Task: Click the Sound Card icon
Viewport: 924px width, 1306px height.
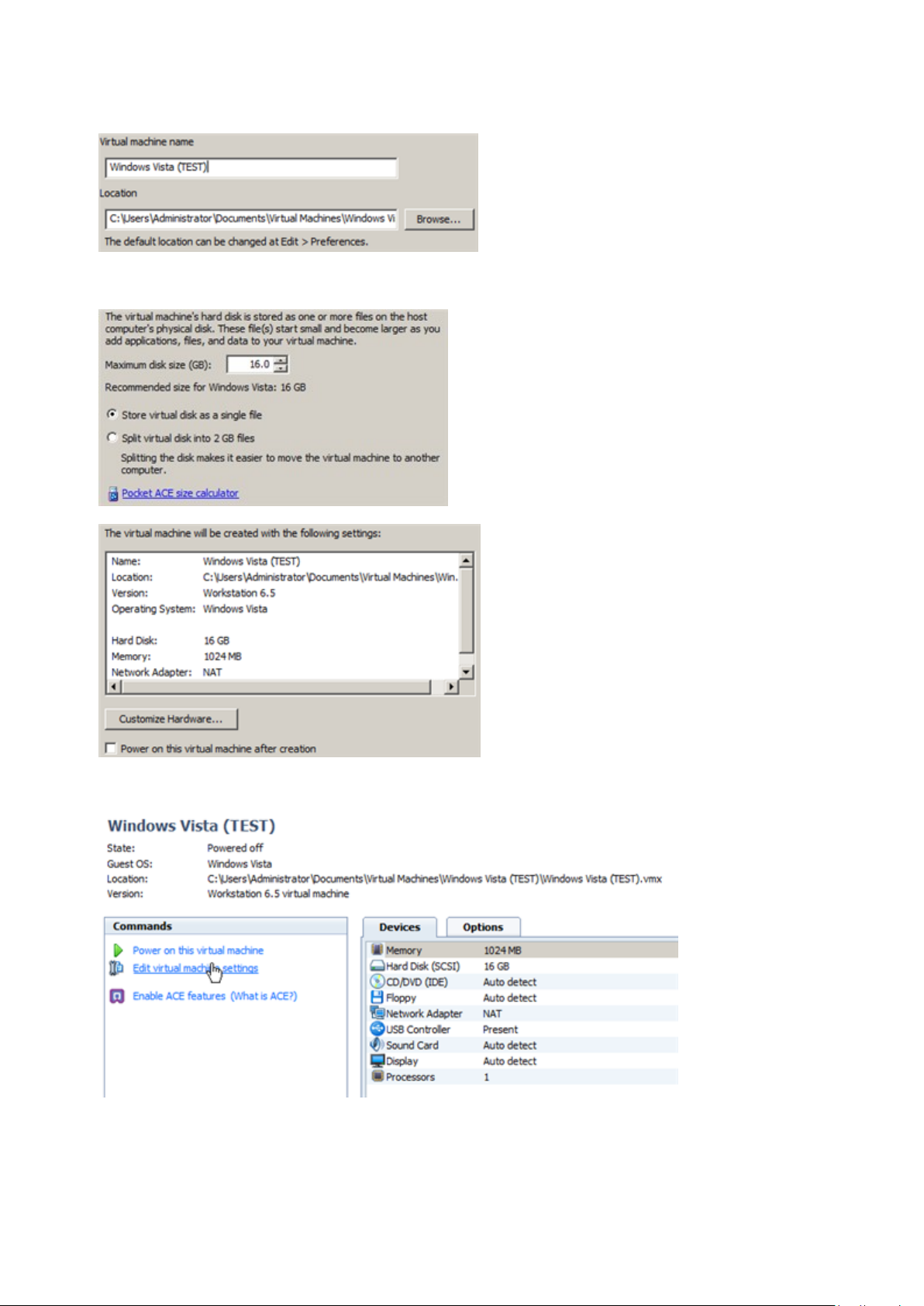Action: (x=378, y=1045)
